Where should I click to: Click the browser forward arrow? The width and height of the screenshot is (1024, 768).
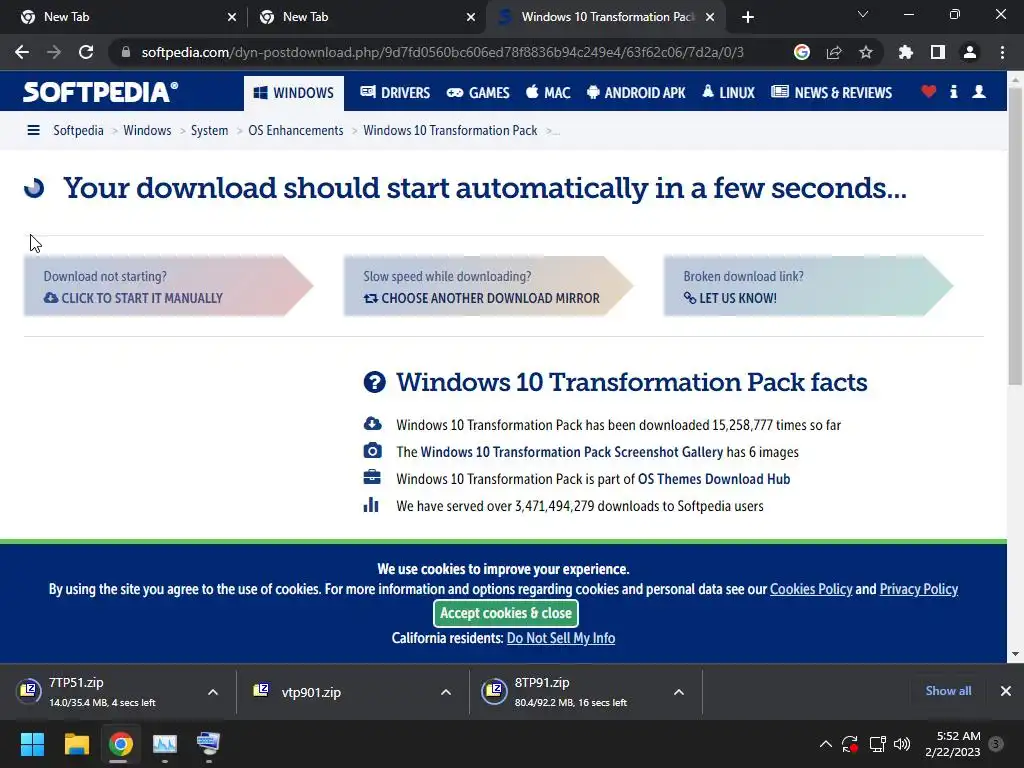pyautogui.click(x=54, y=52)
